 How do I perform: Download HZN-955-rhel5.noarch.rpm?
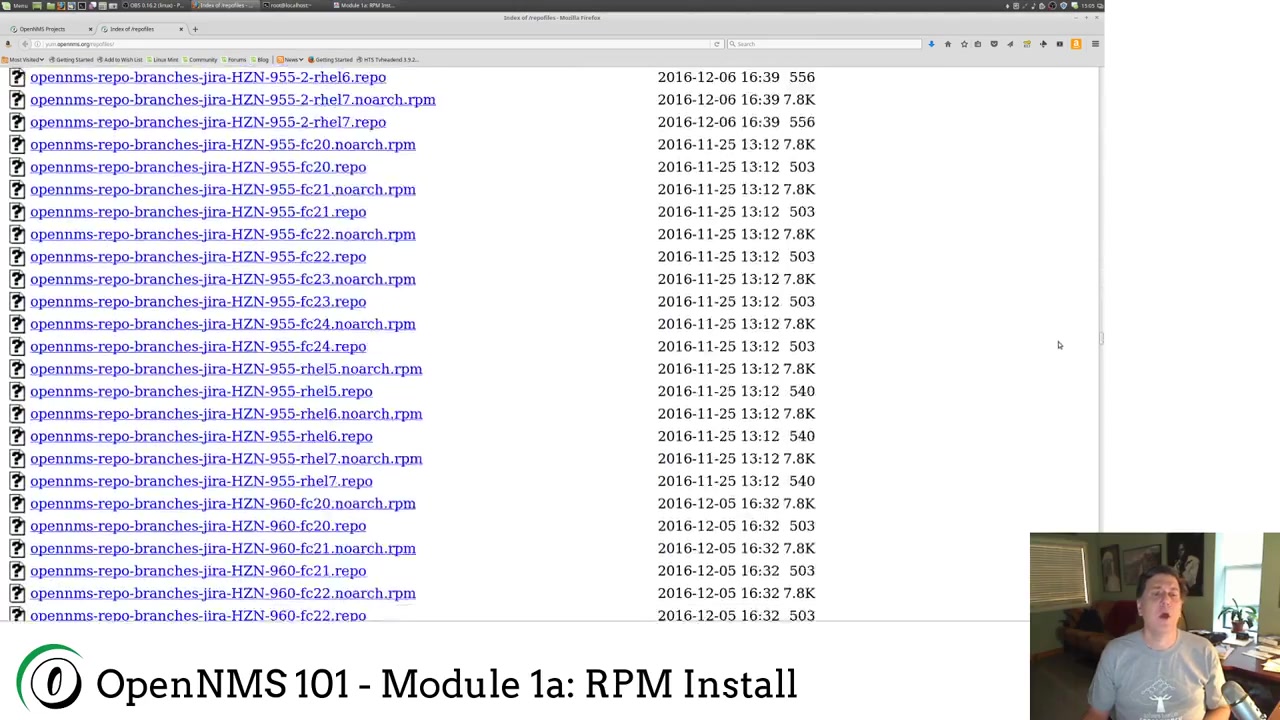(226, 369)
